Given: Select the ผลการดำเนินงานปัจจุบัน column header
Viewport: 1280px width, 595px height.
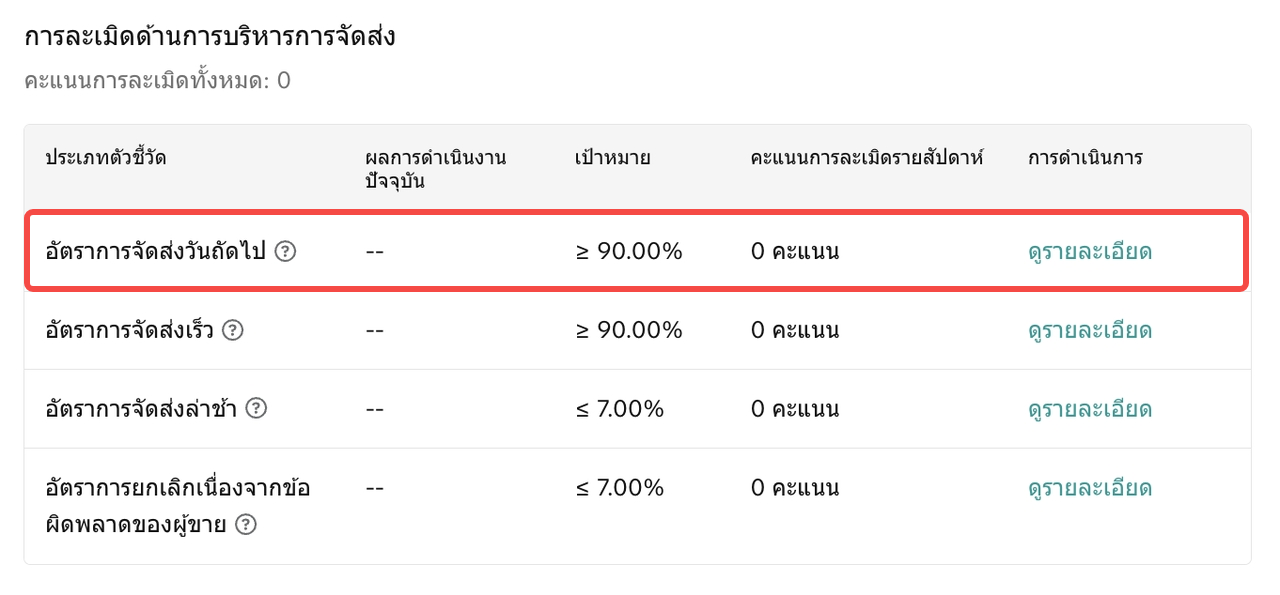Looking at the screenshot, I should point(436,168).
